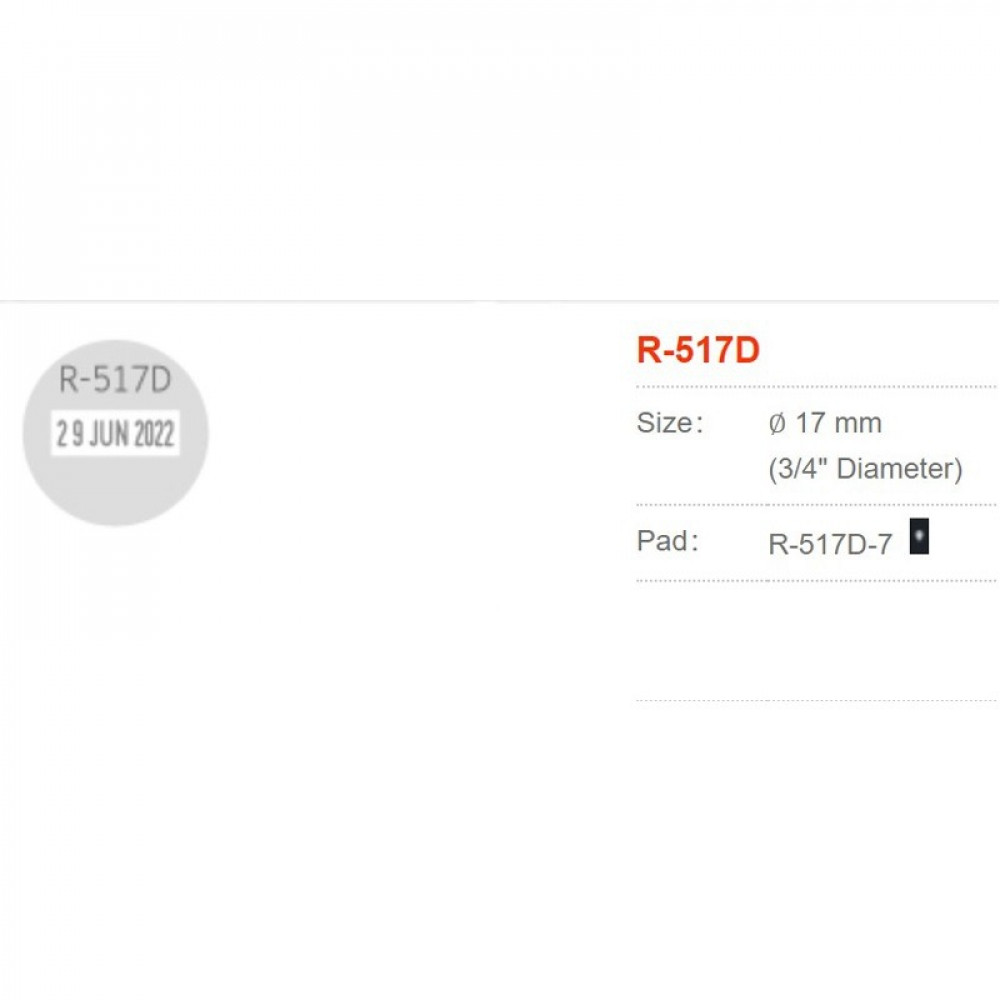The height and width of the screenshot is (1000, 1000).
Task: Click the empty spec row under Pad
Action: pyautogui.click(x=815, y=640)
